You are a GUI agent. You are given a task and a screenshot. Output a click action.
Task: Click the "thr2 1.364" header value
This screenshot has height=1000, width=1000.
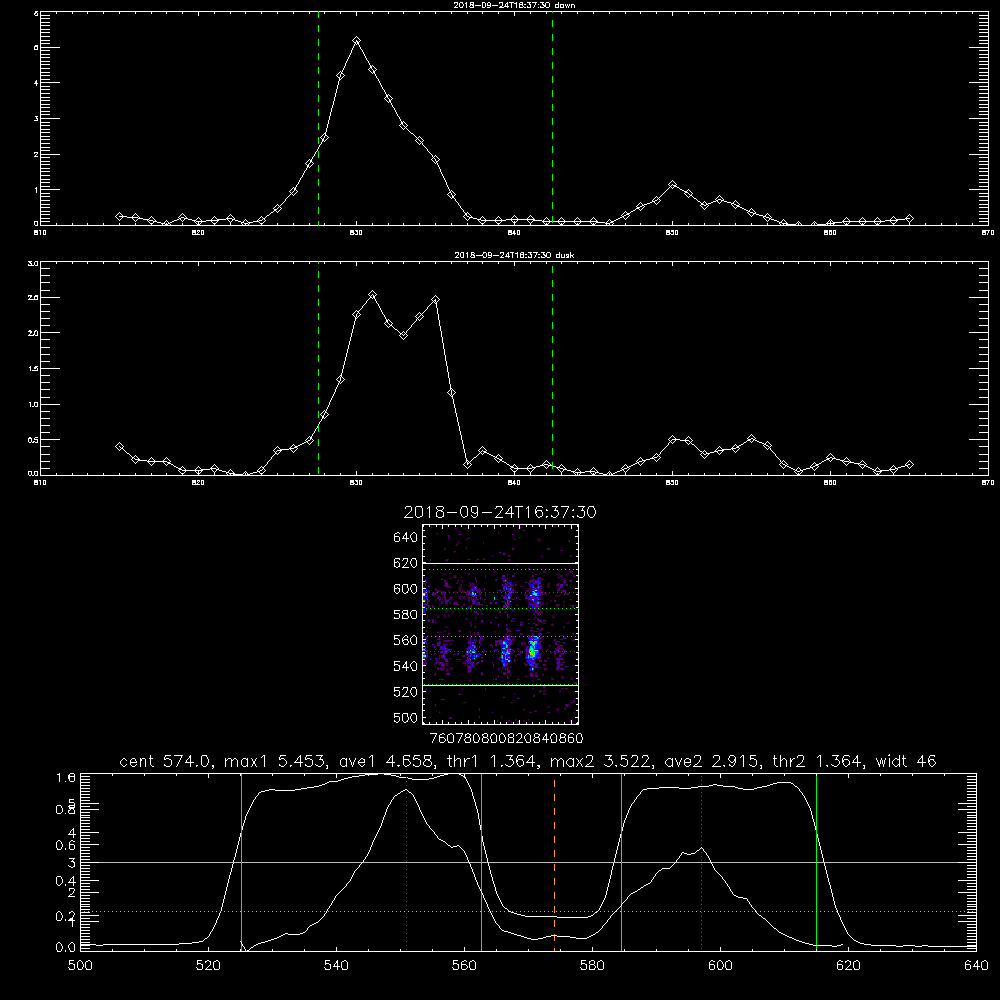point(818,761)
